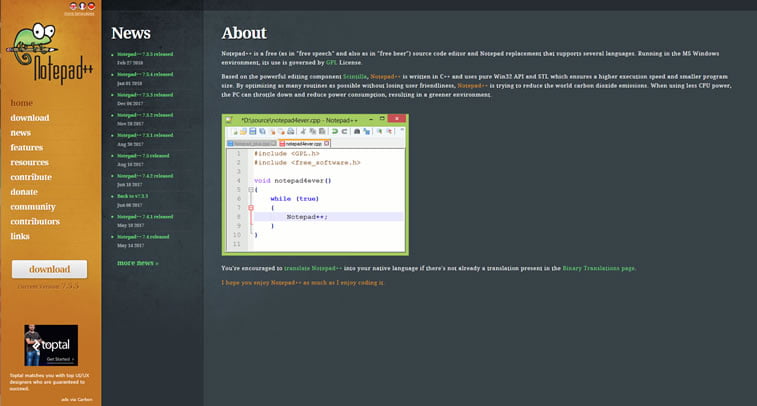Open the donate page in sidebar
The image size is (757, 406).
(24, 192)
